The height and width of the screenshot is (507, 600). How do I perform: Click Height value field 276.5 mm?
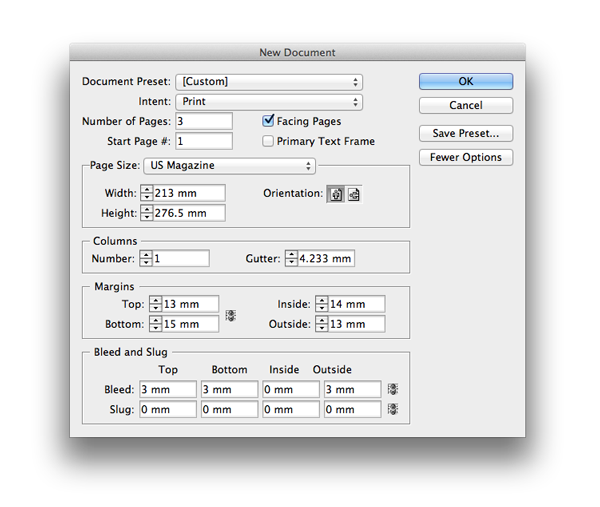point(189,213)
